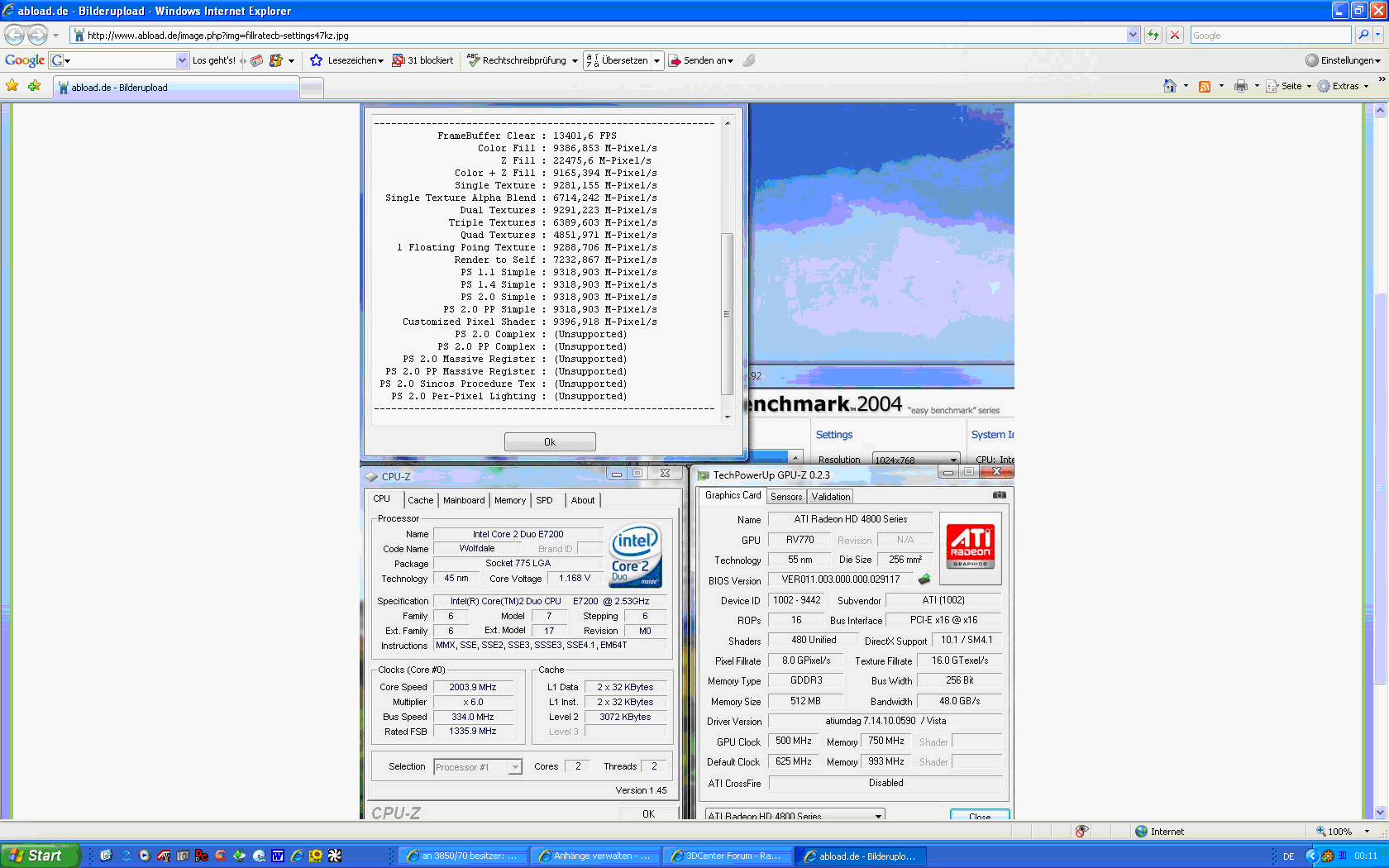Select the abload.de - Bilderupload browser tab

176,88
